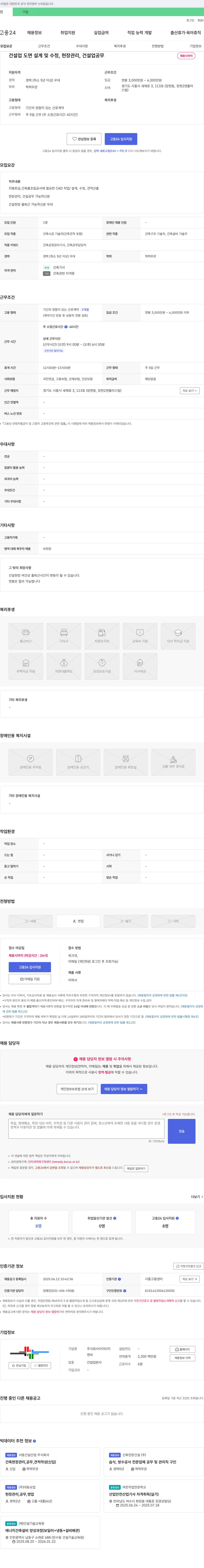Select the 장애인용 승강기 facility icon
Image resolution: width=204 pixels, height=1568 pixels.
click(x=78, y=762)
